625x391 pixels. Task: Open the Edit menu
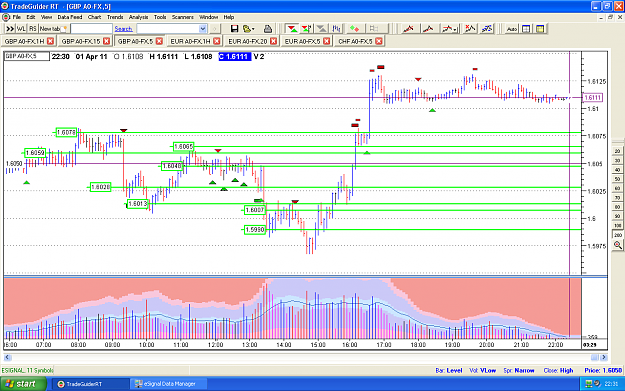coord(31,17)
